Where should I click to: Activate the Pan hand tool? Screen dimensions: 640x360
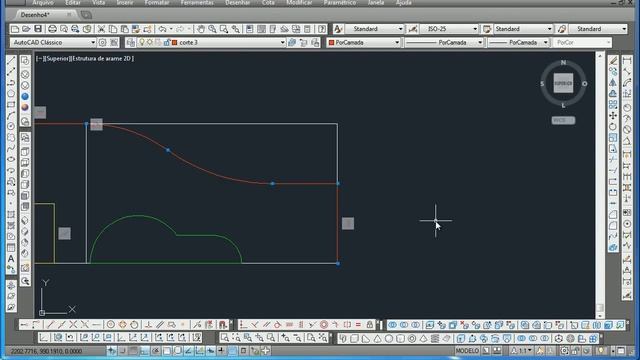[x=201, y=29]
